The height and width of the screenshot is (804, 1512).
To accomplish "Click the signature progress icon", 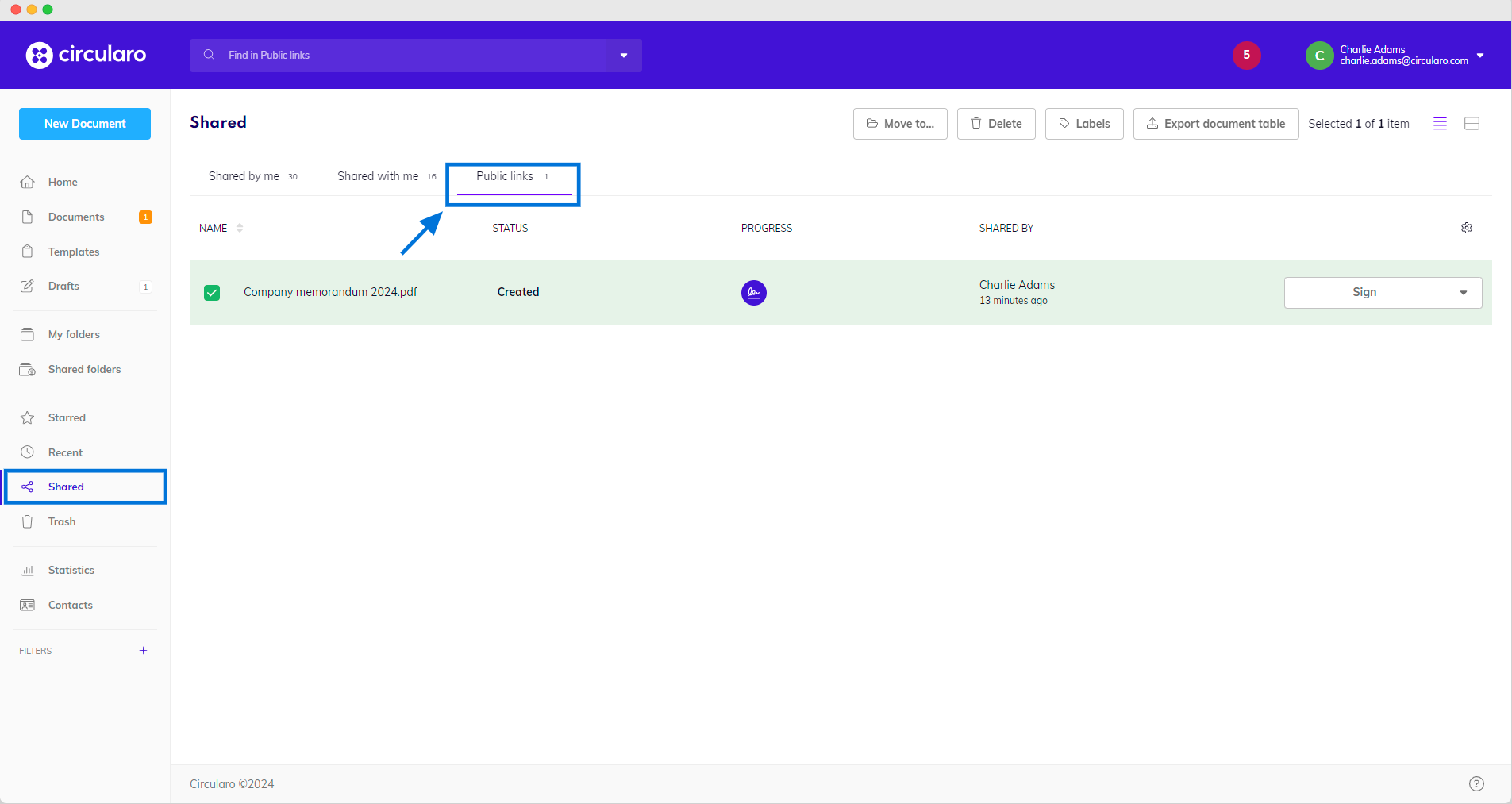I will pos(753,293).
